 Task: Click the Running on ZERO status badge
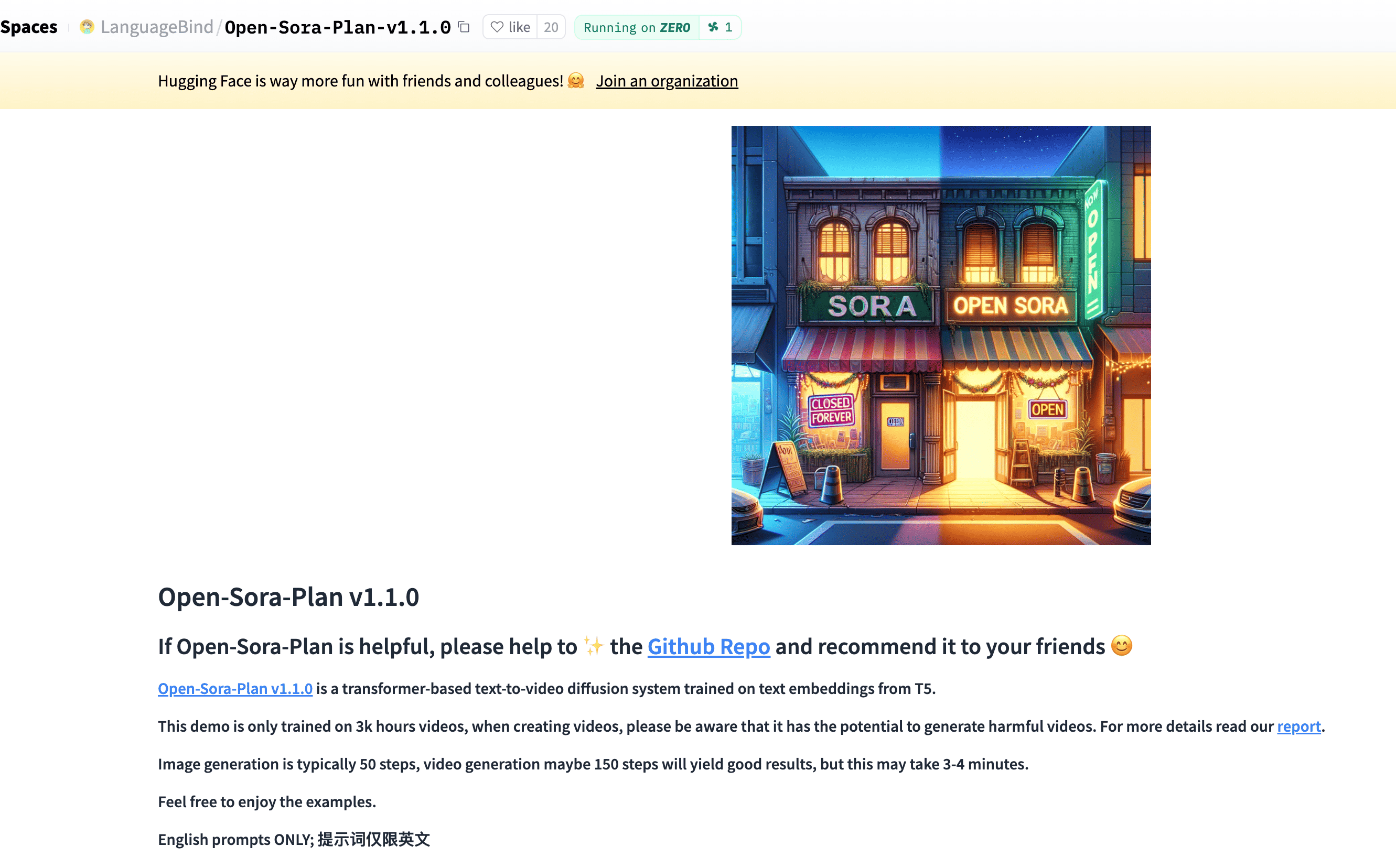637,27
